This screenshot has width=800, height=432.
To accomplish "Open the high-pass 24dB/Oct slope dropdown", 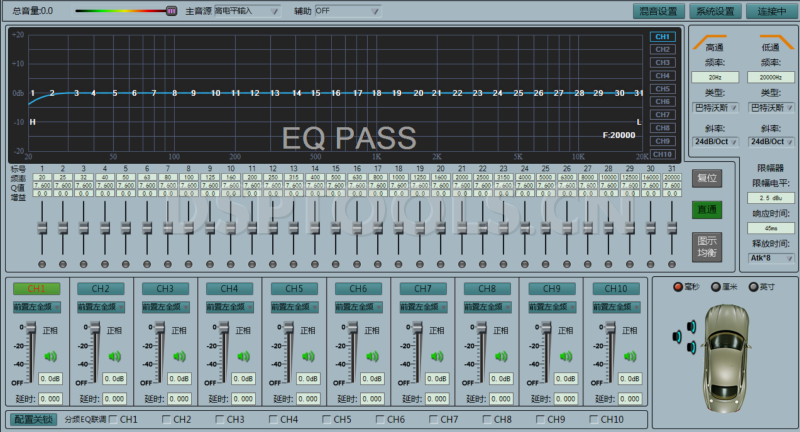I will point(715,141).
